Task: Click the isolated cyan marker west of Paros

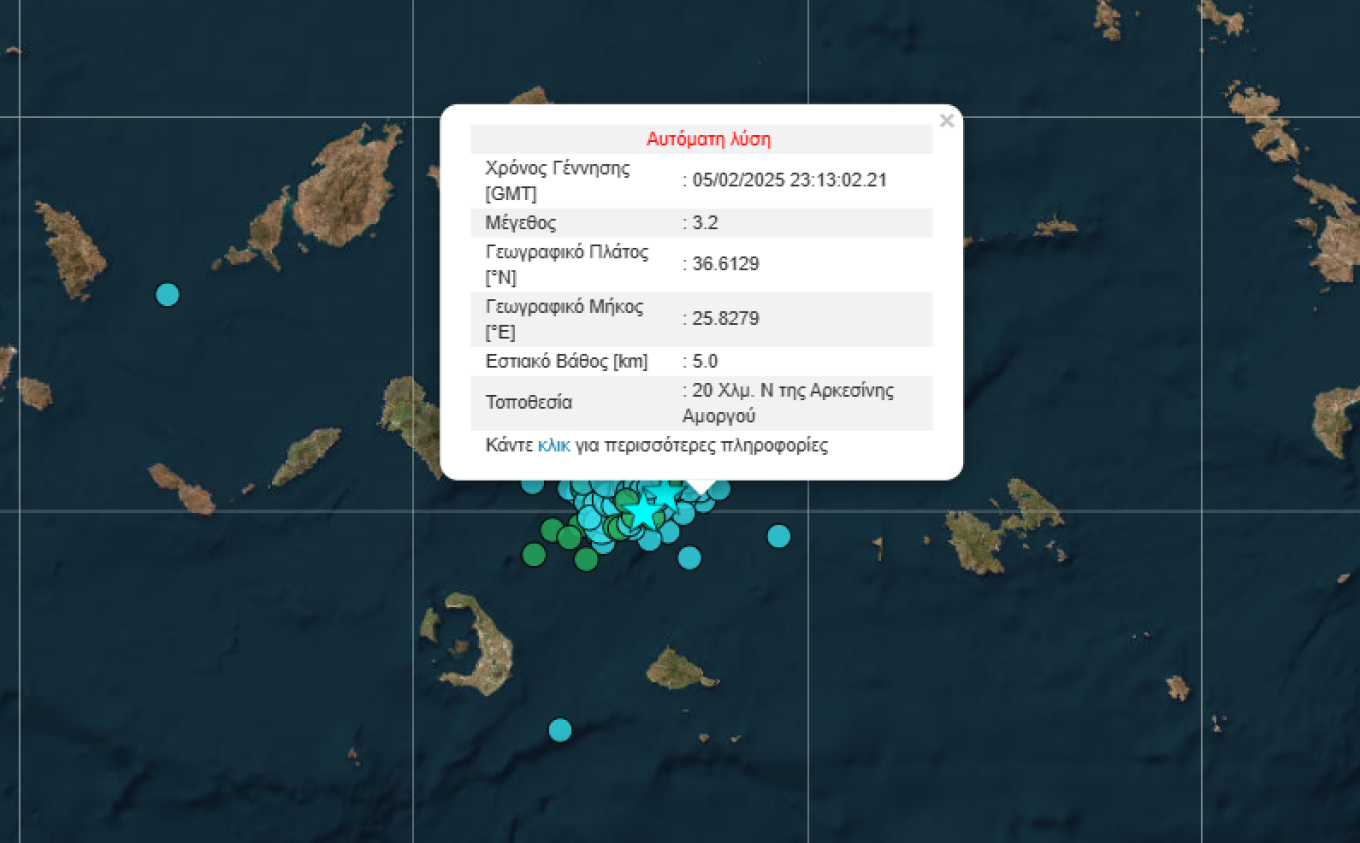Action: pyautogui.click(x=168, y=294)
